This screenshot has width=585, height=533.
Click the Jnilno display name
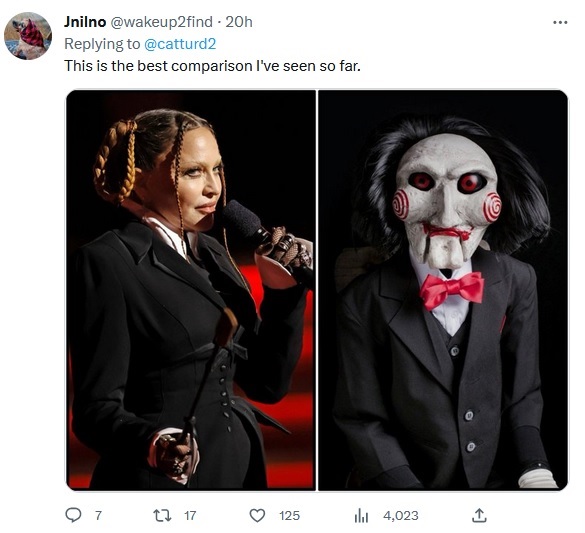click(85, 22)
